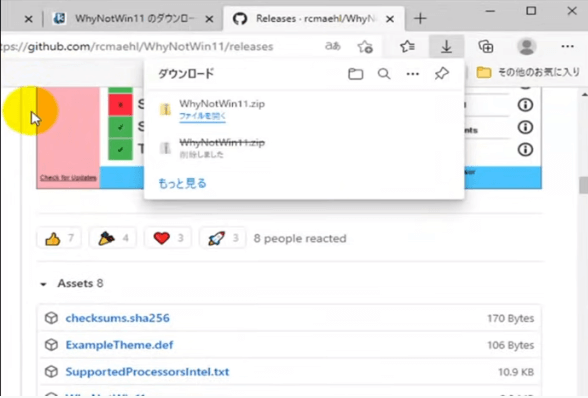This screenshot has width=588, height=398.
Task: Toggle the heart reaction
Action: pos(168,238)
